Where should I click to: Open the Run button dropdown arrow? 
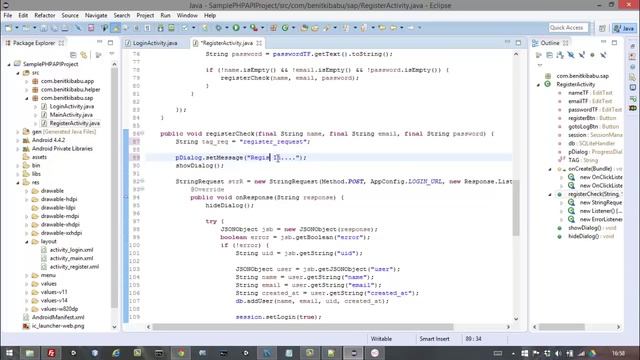tap(244, 28)
